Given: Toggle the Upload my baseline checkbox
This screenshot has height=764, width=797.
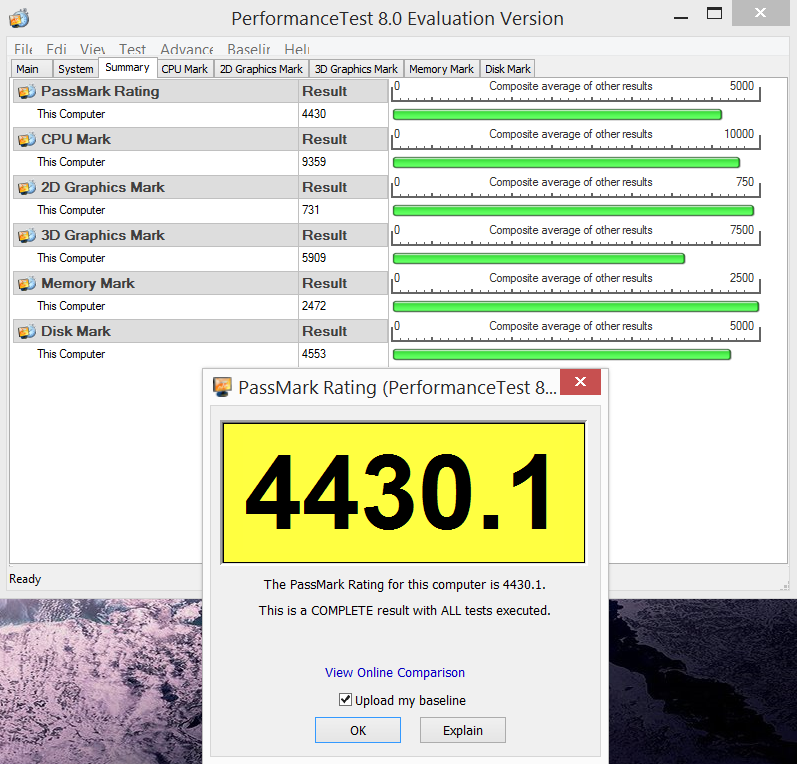Looking at the screenshot, I should tap(345, 699).
